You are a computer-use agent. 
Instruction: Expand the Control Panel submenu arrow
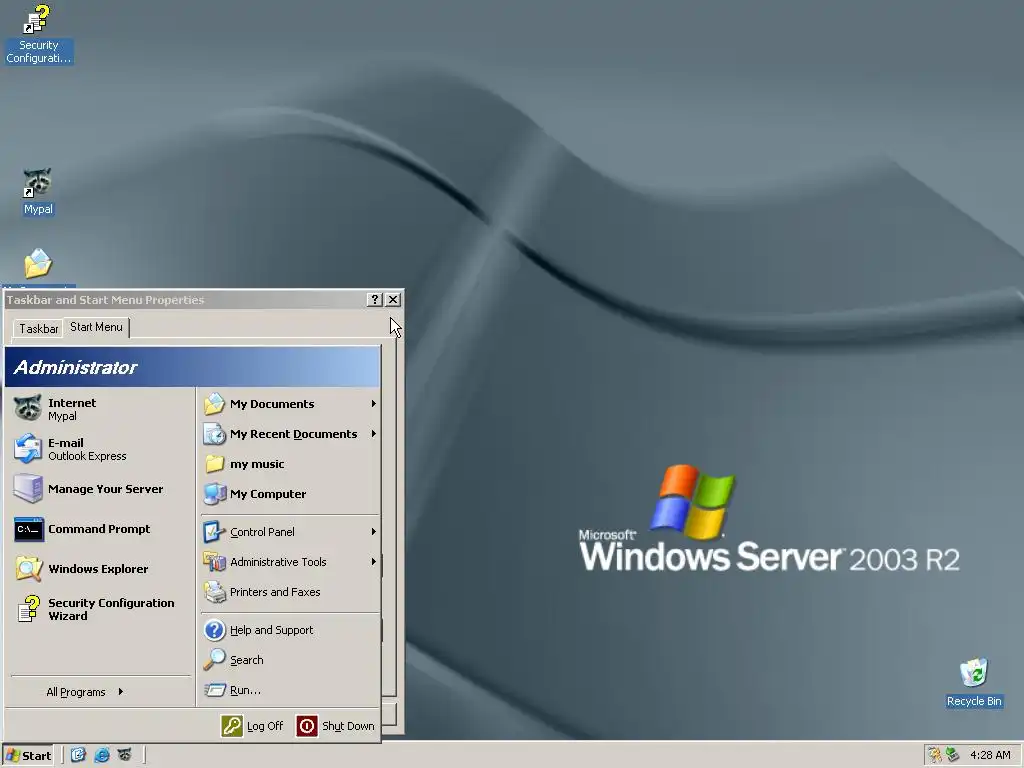click(x=374, y=532)
